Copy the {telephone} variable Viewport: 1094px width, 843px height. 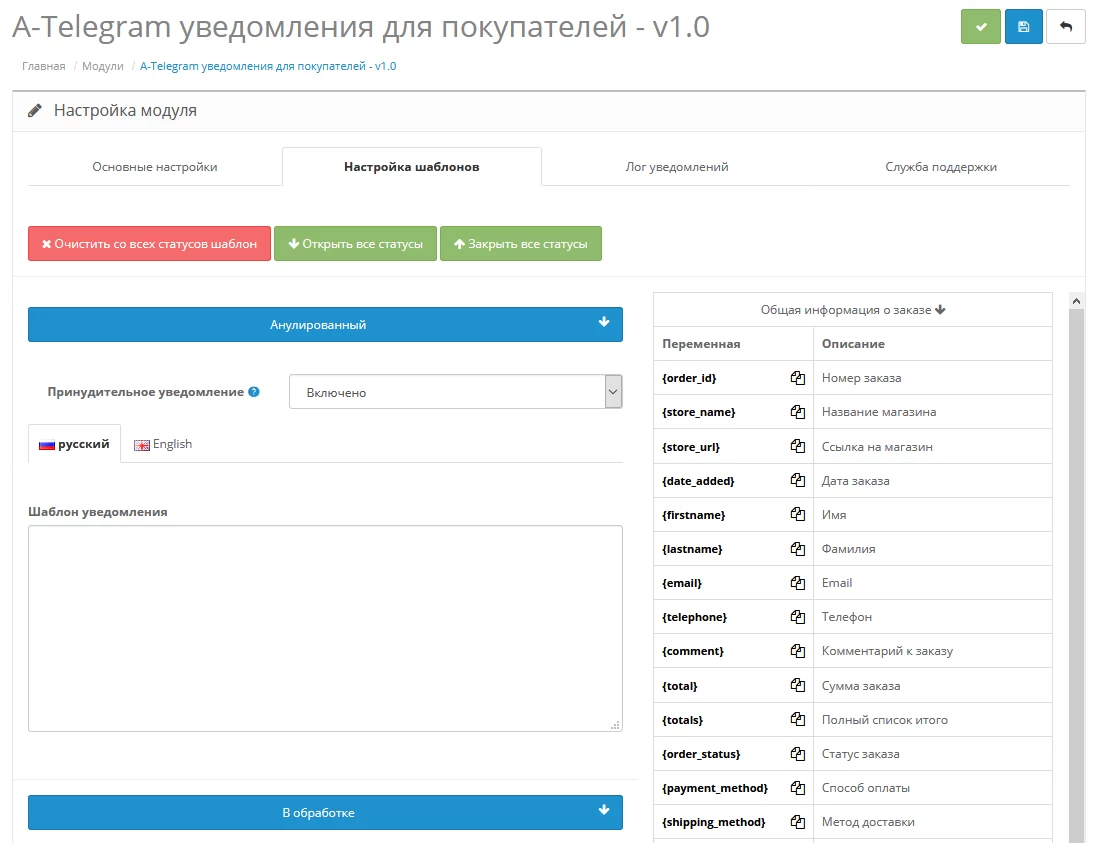(797, 617)
